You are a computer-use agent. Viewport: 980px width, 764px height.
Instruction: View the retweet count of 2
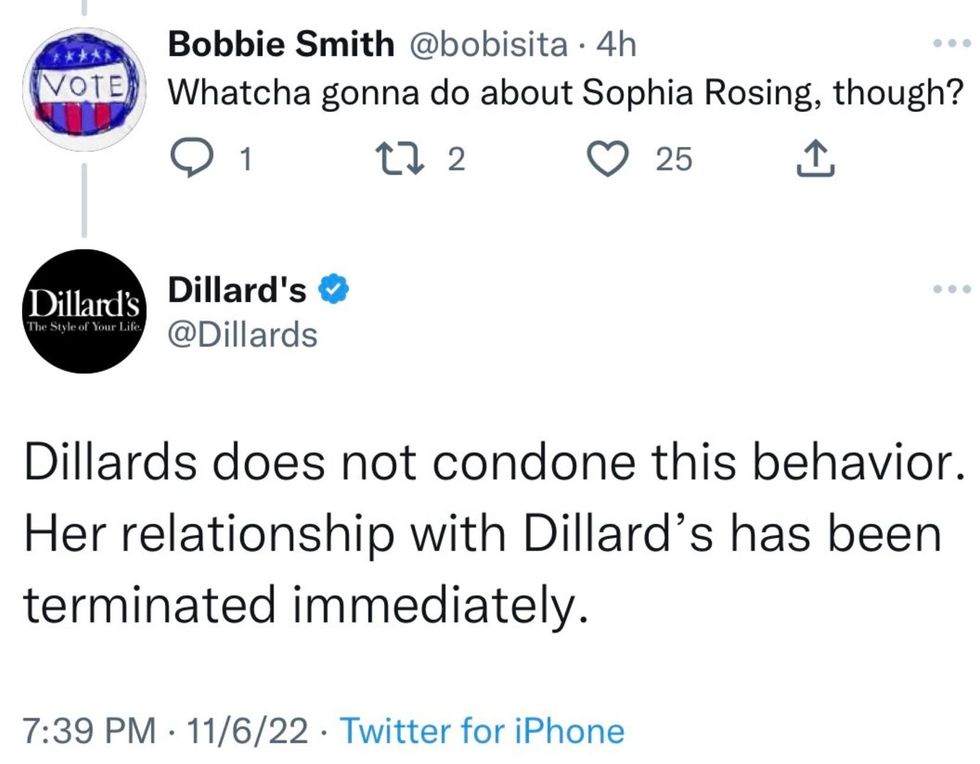tap(455, 159)
